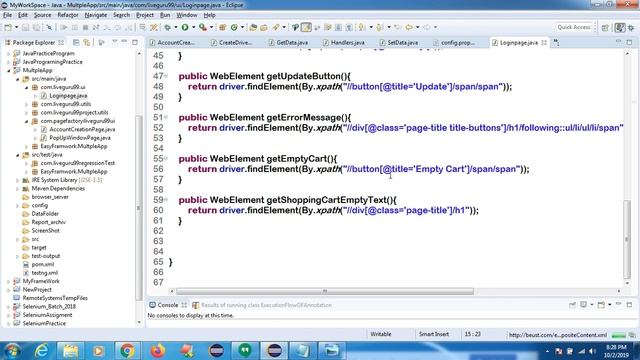Image resolution: width=640 pixels, height=360 pixels.
Task: Open Chrome from the Windows taskbar
Action: coord(127,351)
